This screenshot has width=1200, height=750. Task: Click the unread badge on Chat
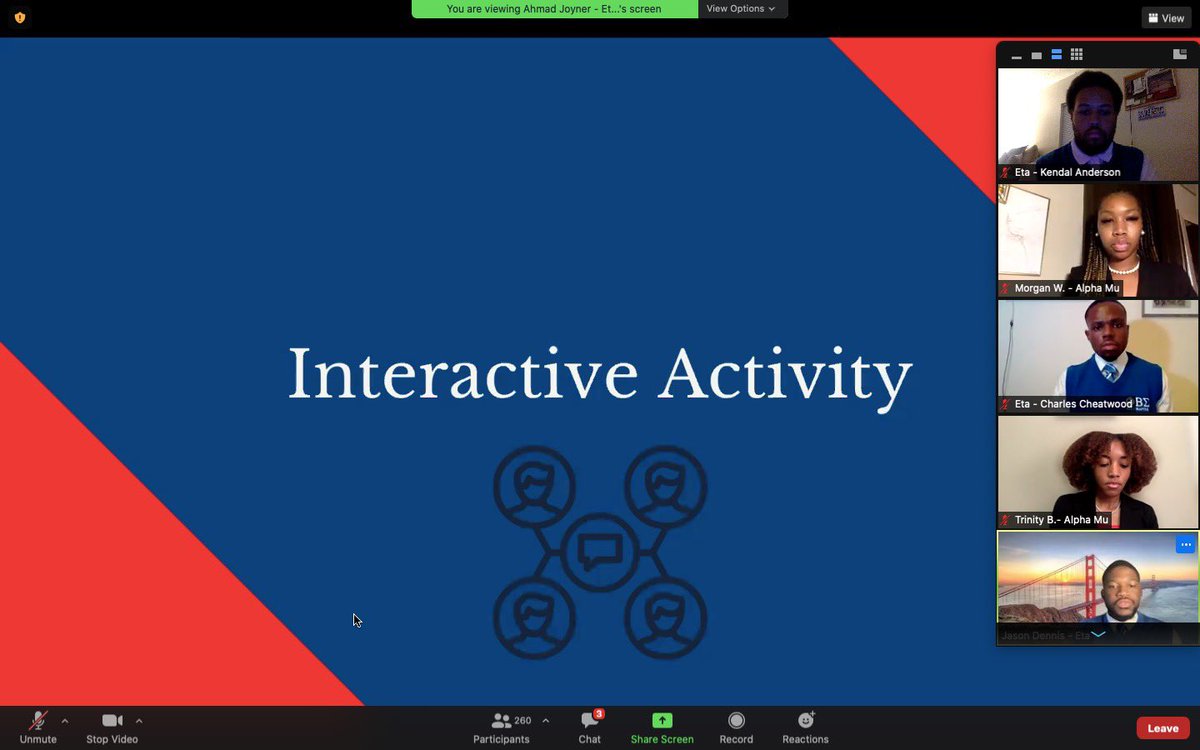click(599, 714)
